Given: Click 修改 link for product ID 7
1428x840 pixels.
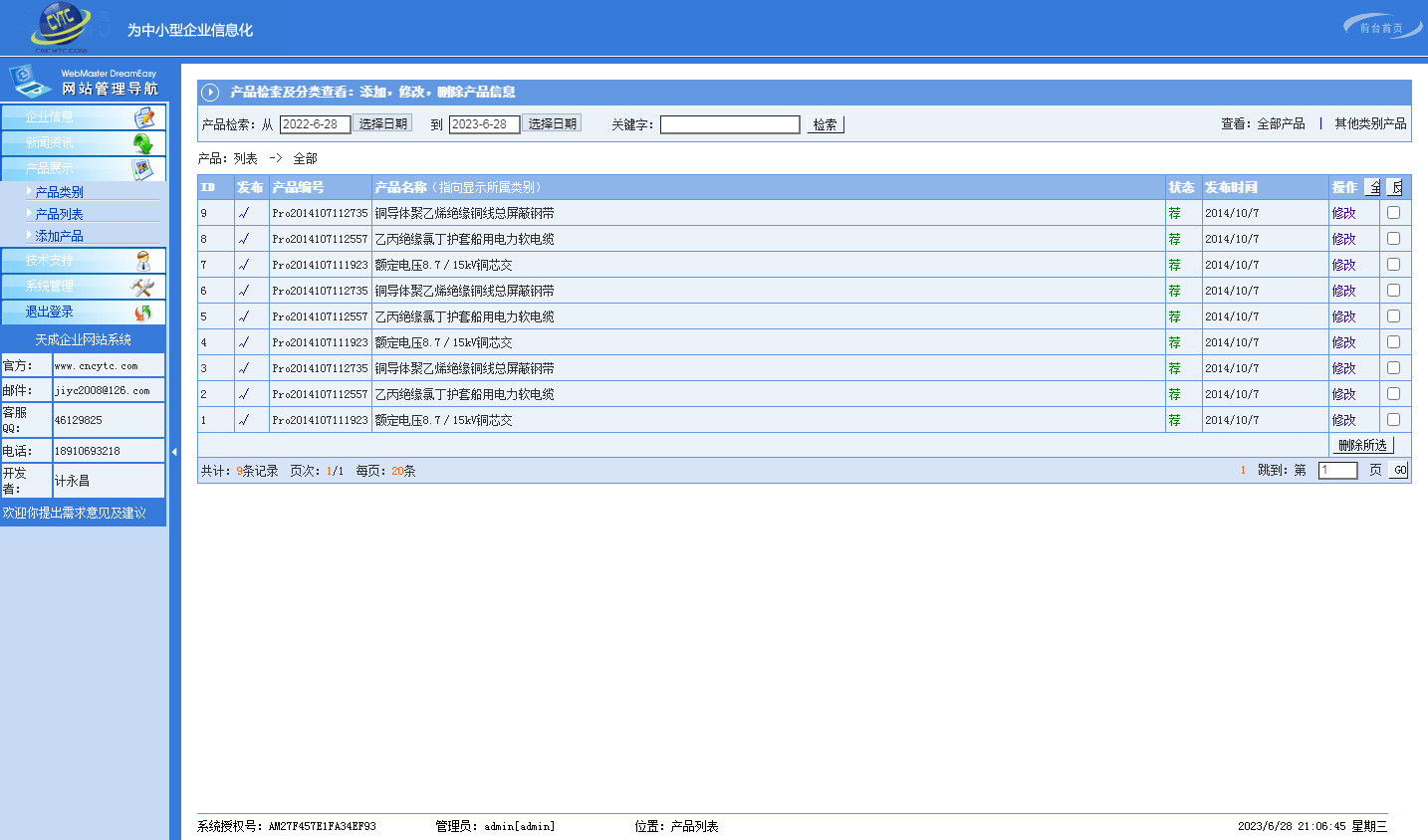Looking at the screenshot, I should coord(1343,265).
